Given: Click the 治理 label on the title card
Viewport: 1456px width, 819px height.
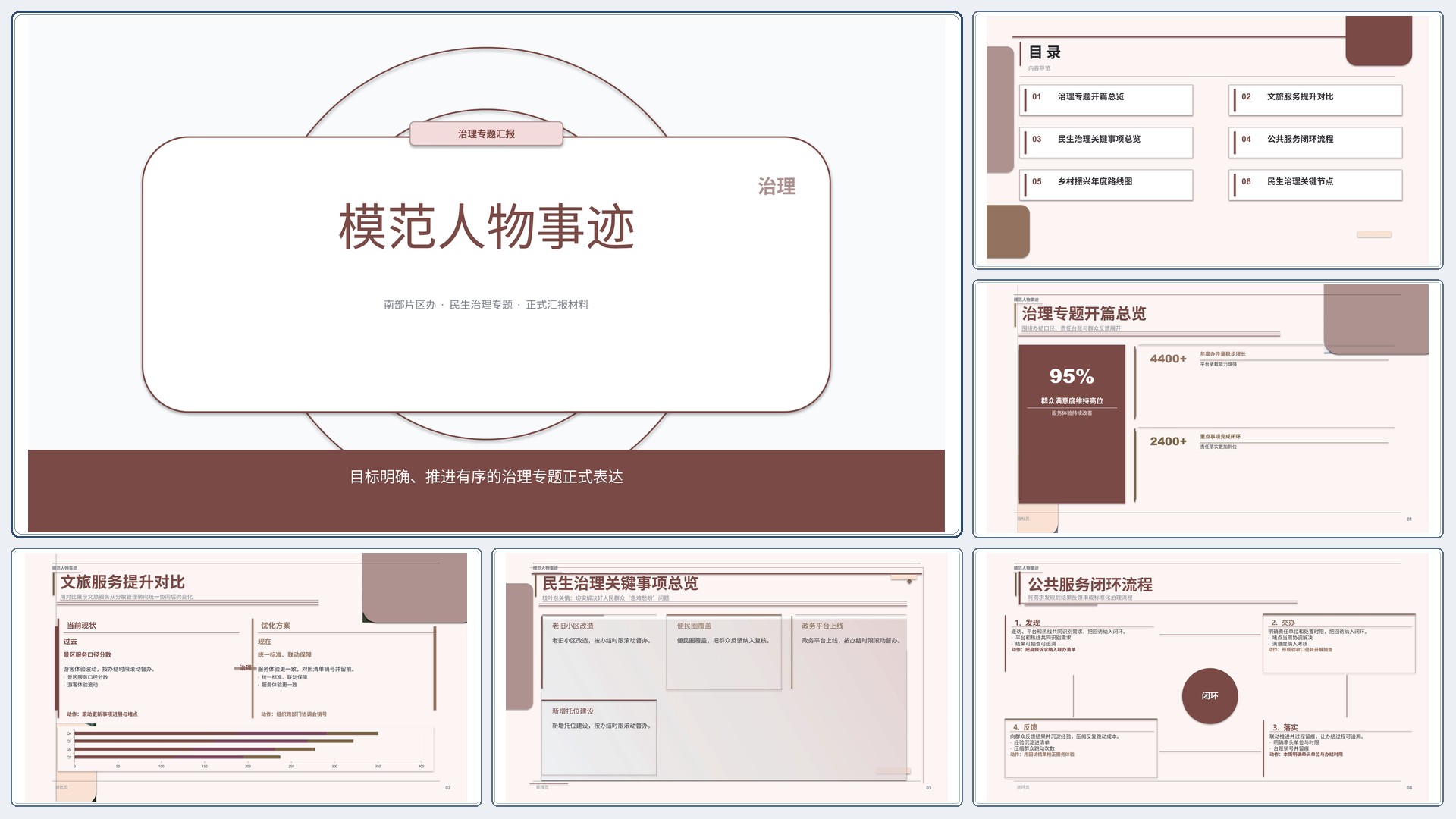Looking at the screenshot, I should pos(777,187).
